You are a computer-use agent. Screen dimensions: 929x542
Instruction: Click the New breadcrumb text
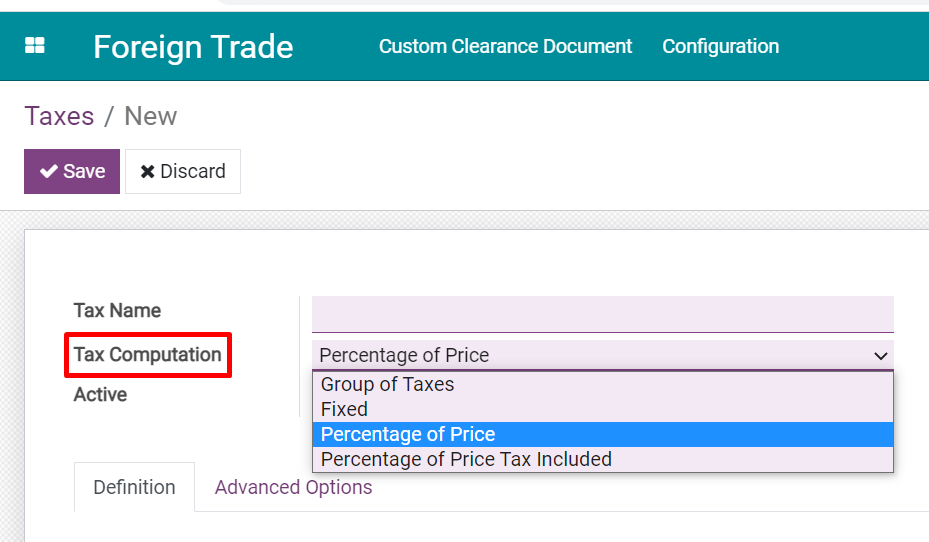click(150, 116)
